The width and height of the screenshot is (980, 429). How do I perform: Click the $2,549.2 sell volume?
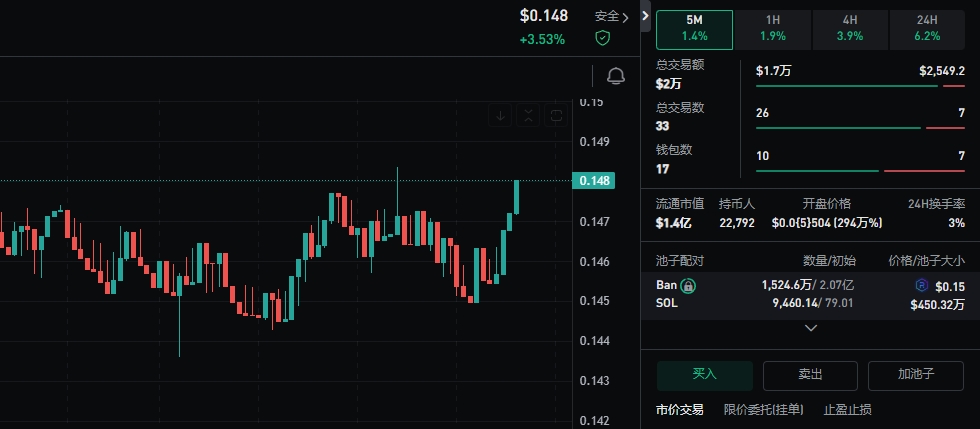[x=942, y=71]
